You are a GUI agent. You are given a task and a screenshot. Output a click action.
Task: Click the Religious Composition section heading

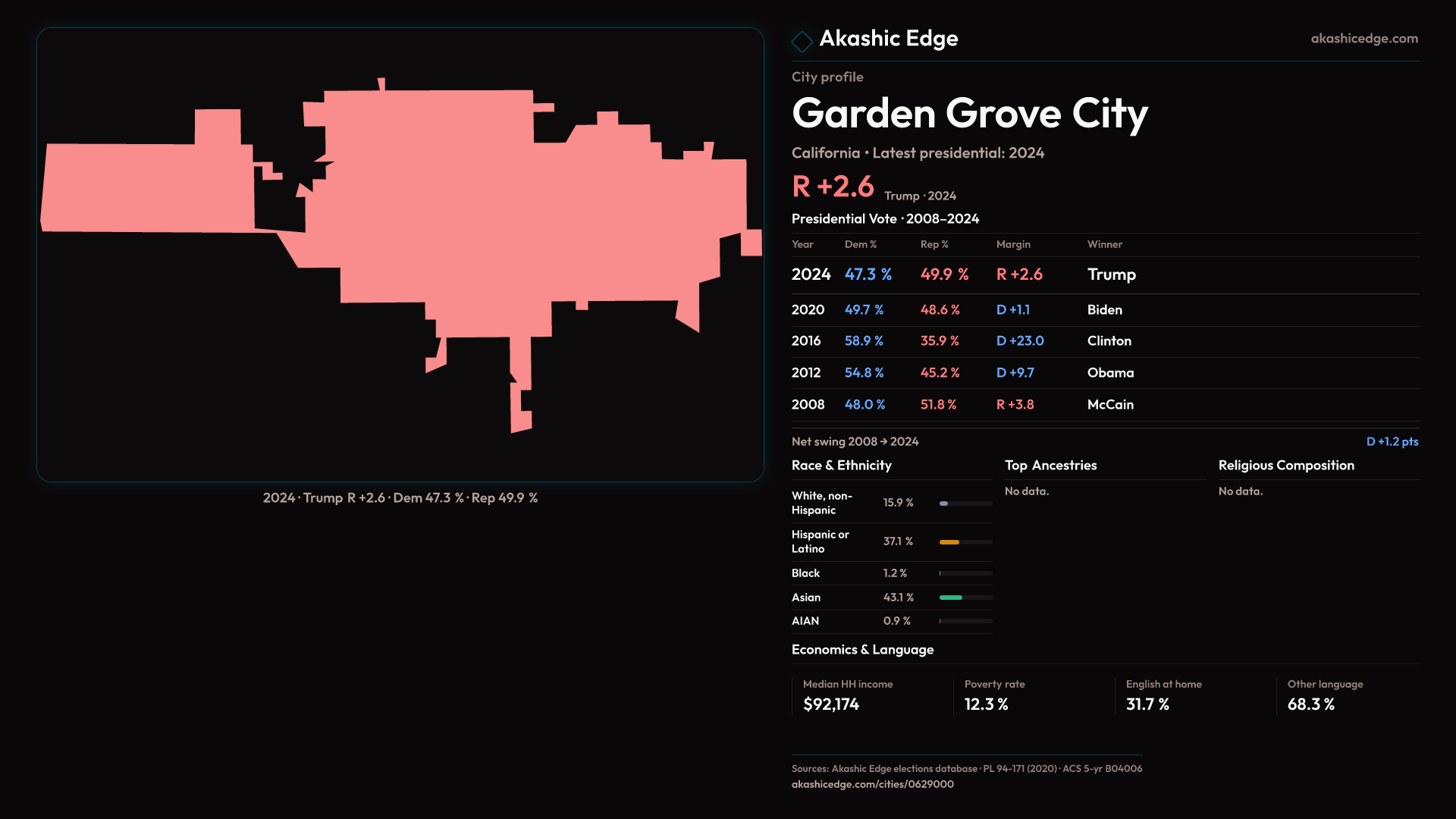point(1285,466)
